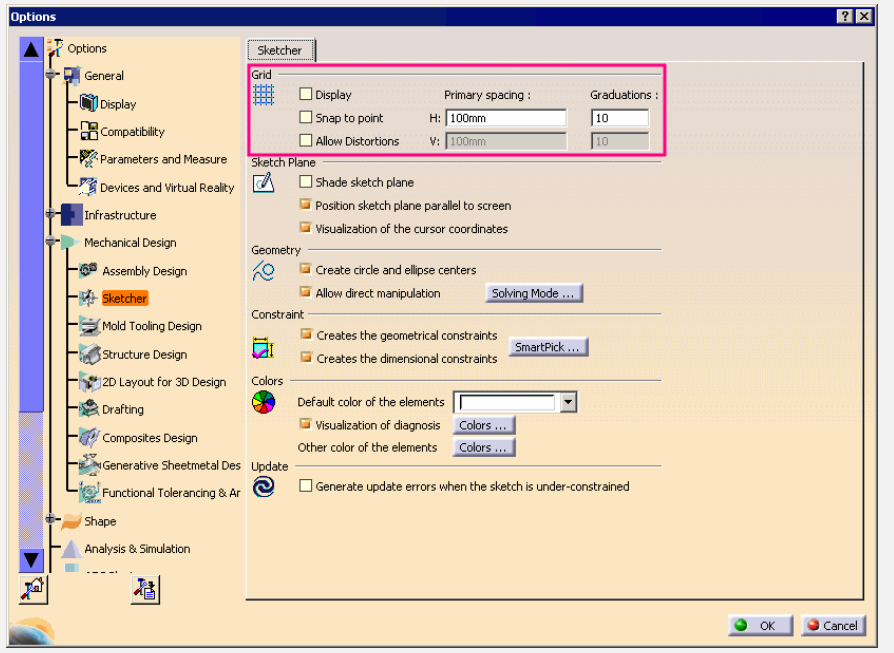Select Sketcher in the options tree
This screenshot has width=894, height=653.
pos(124,298)
